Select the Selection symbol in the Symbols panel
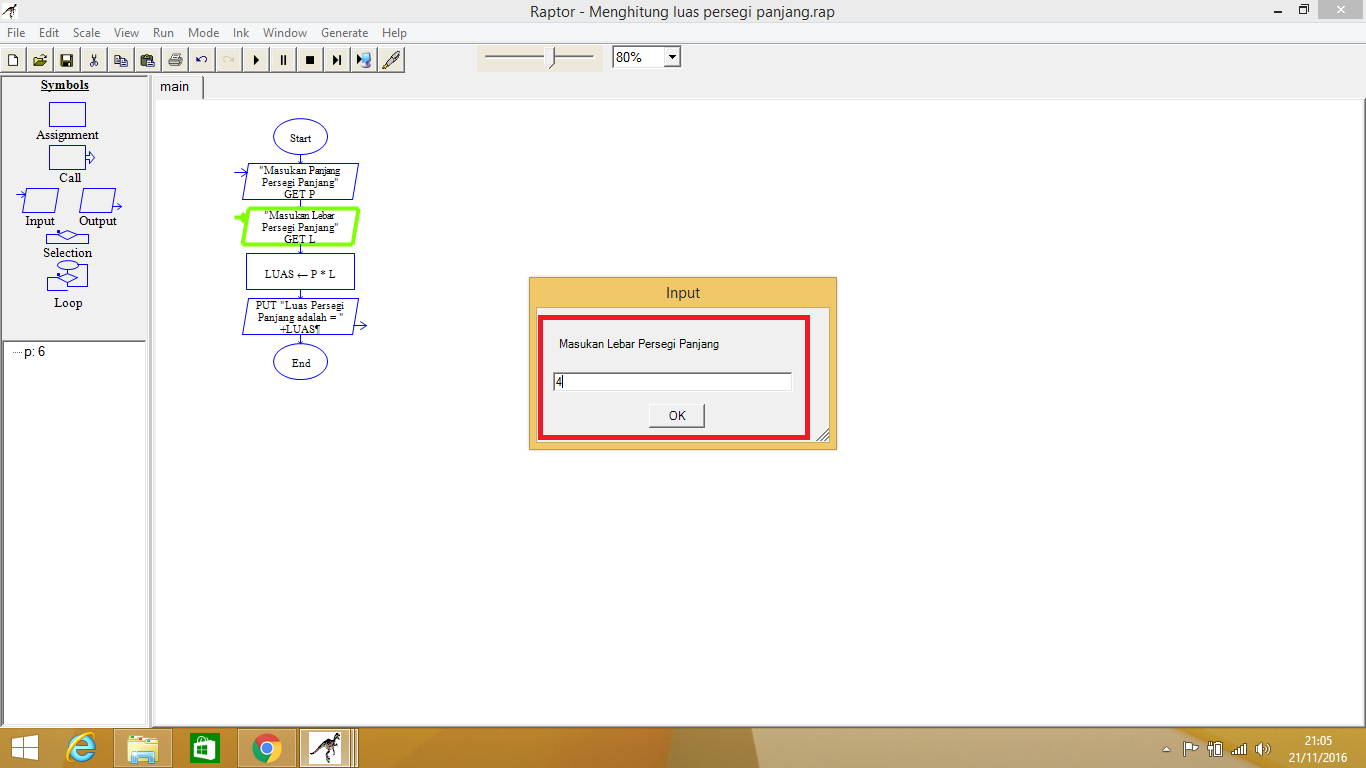The width and height of the screenshot is (1366, 768). [67, 238]
